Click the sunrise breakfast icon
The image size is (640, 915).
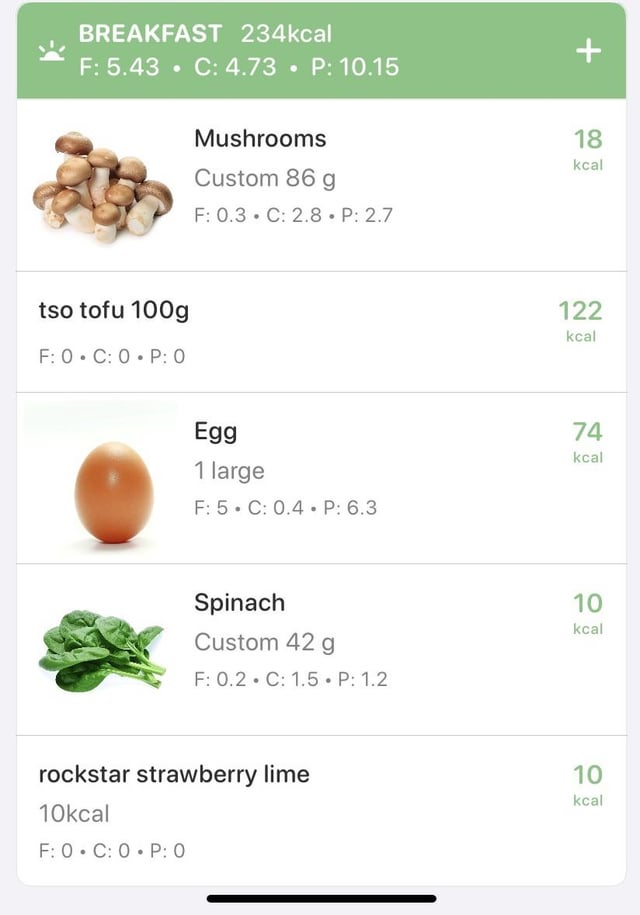pyautogui.click(x=52, y=51)
